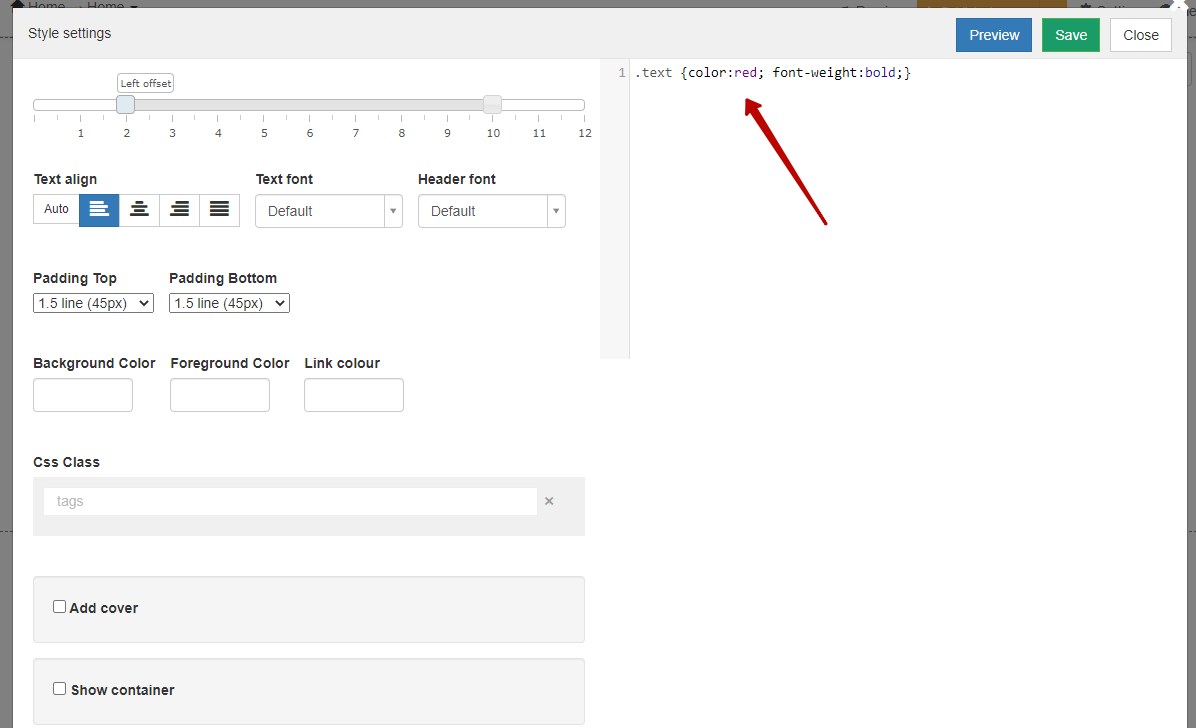Click slider tick label 12
1196x728 pixels.
(x=585, y=133)
